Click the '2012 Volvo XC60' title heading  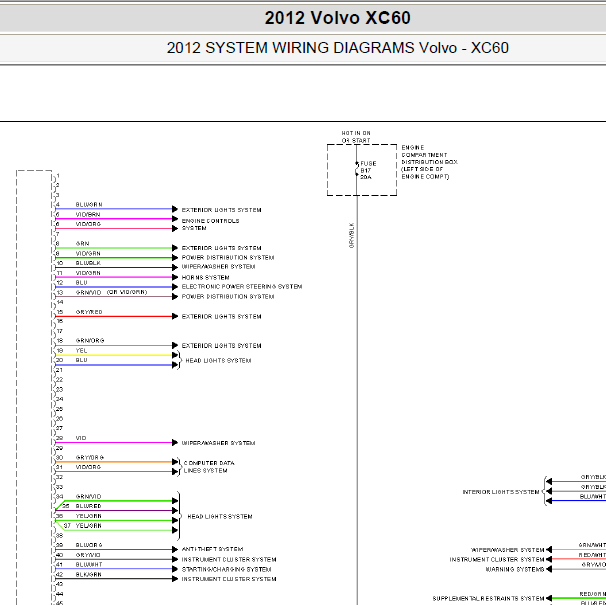pyautogui.click(x=337, y=18)
